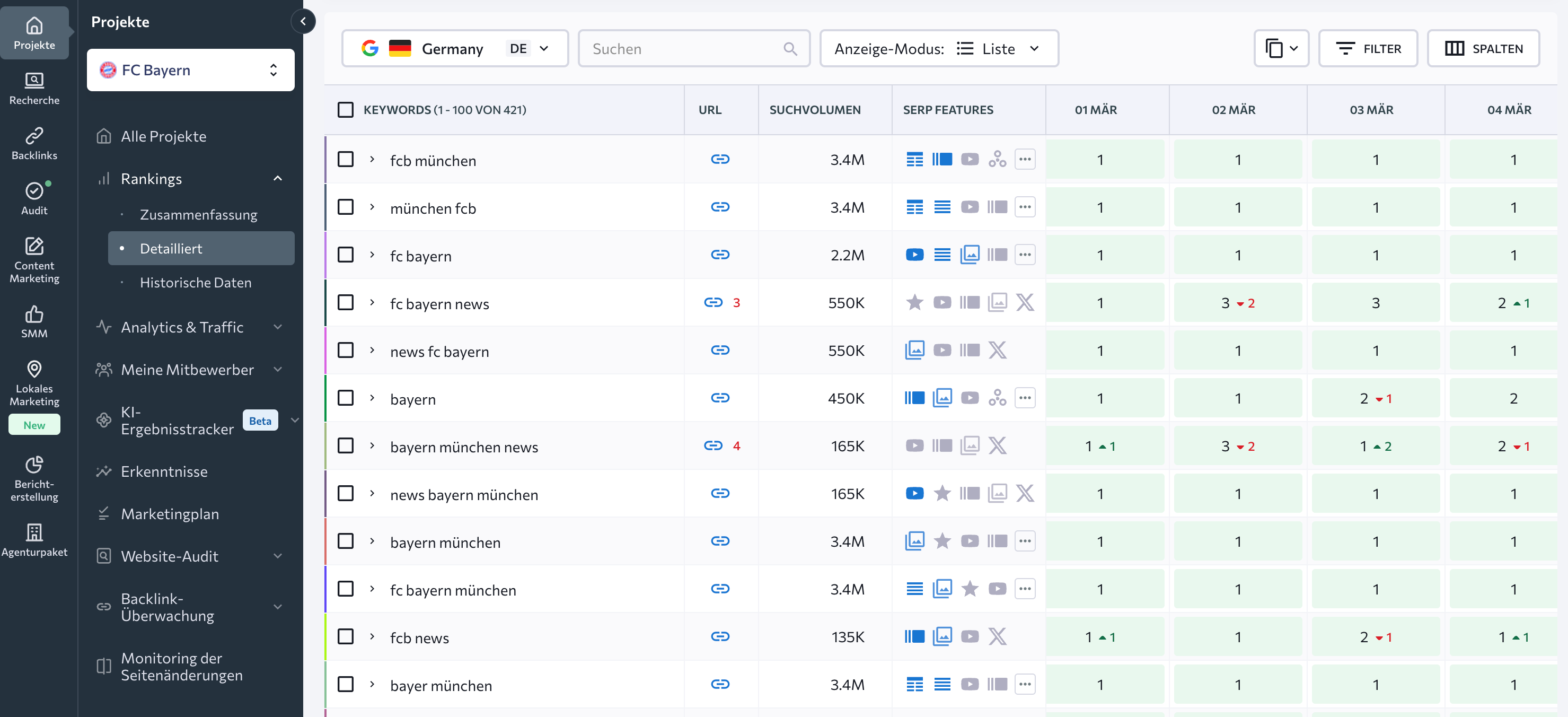Tick checkbox for fc bayern news
Screen dimensions: 1568x717
(345, 303)
